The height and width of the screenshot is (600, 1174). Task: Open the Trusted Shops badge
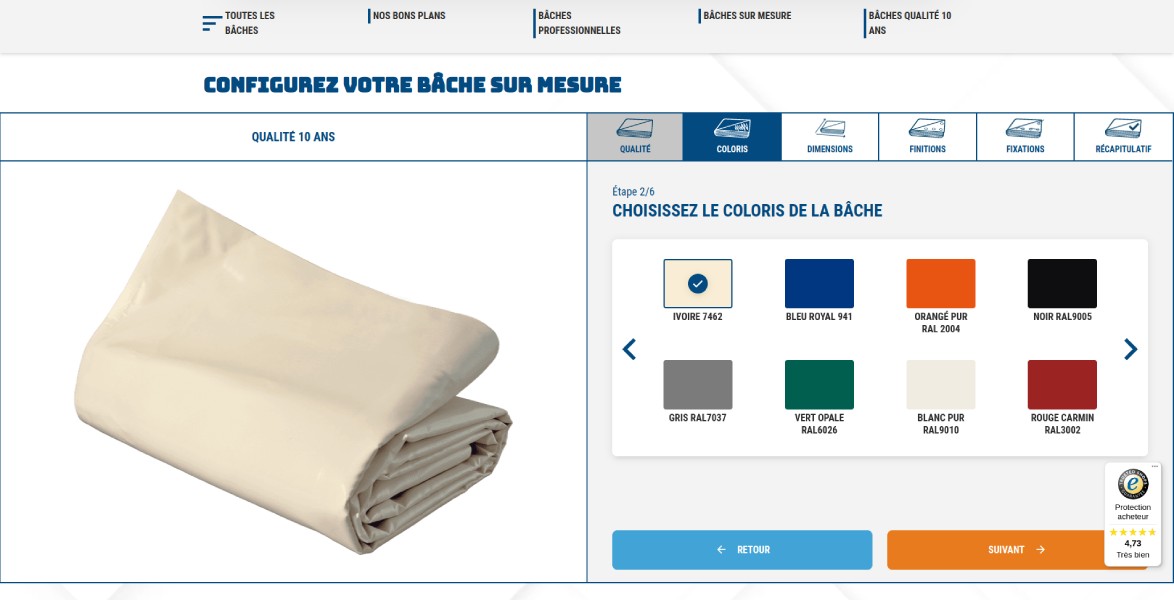(1133, 515)
